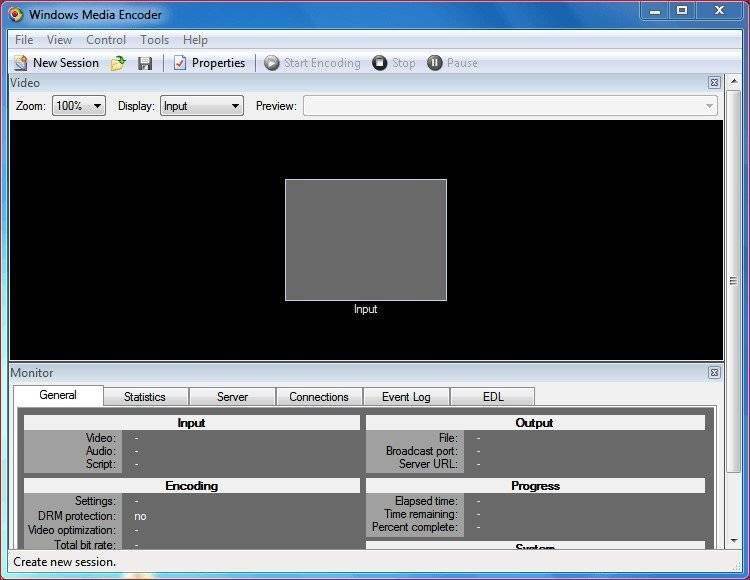The width and height of the screenshot is (750, 580).
Task: Close the Monitor panel
Action: (x=714, y=373)
